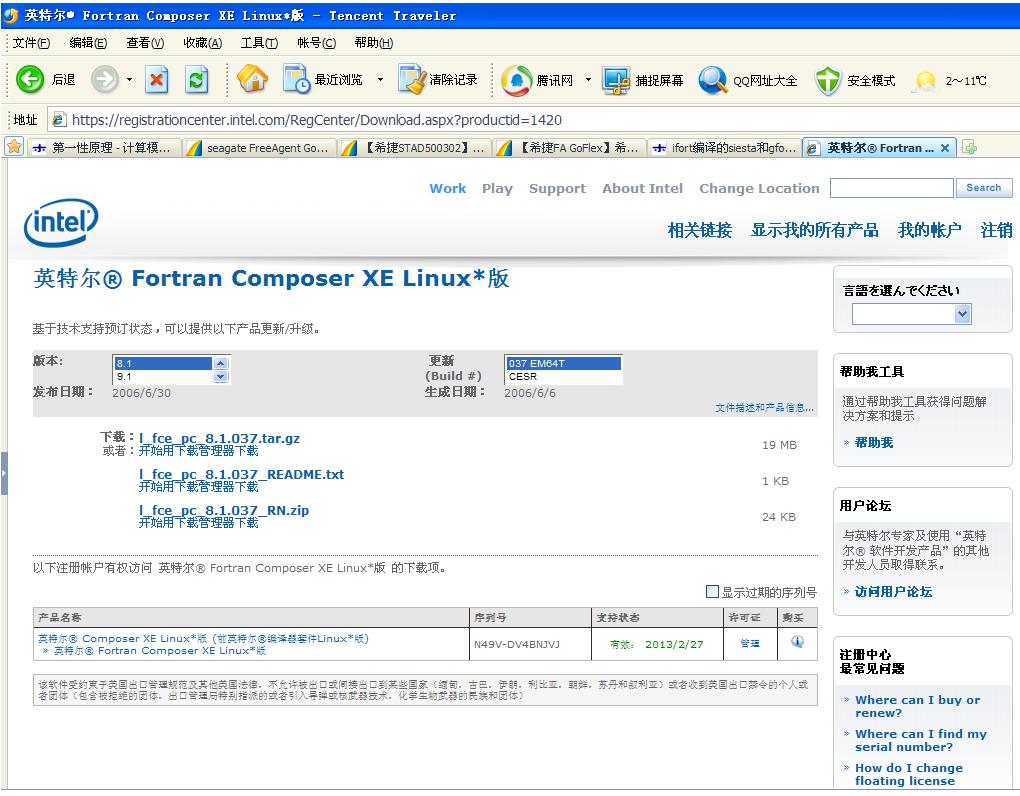Toggle the 显示过期的序列号 checkbox

[712, 592]
